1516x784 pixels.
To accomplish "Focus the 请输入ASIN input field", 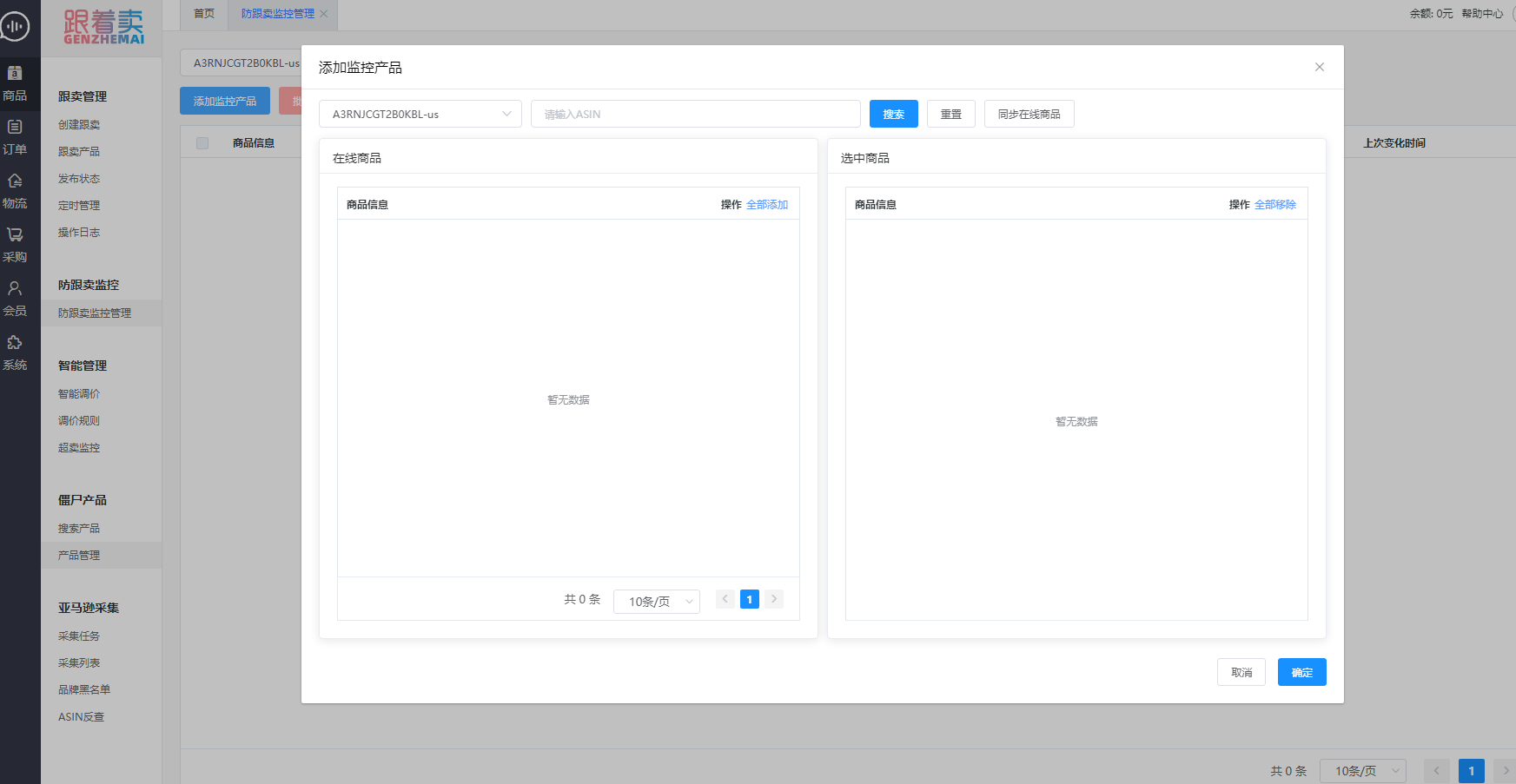I will tap(696, 114).
